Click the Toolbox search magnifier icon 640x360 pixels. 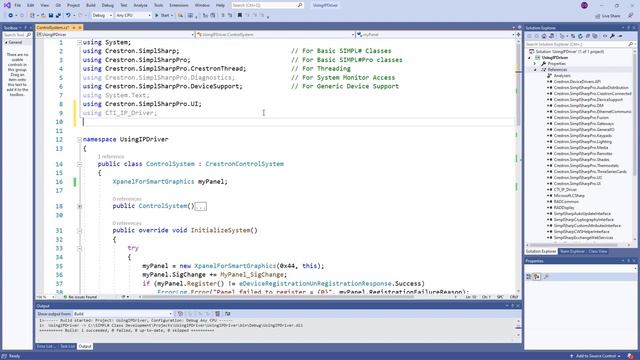pos(29,35)
